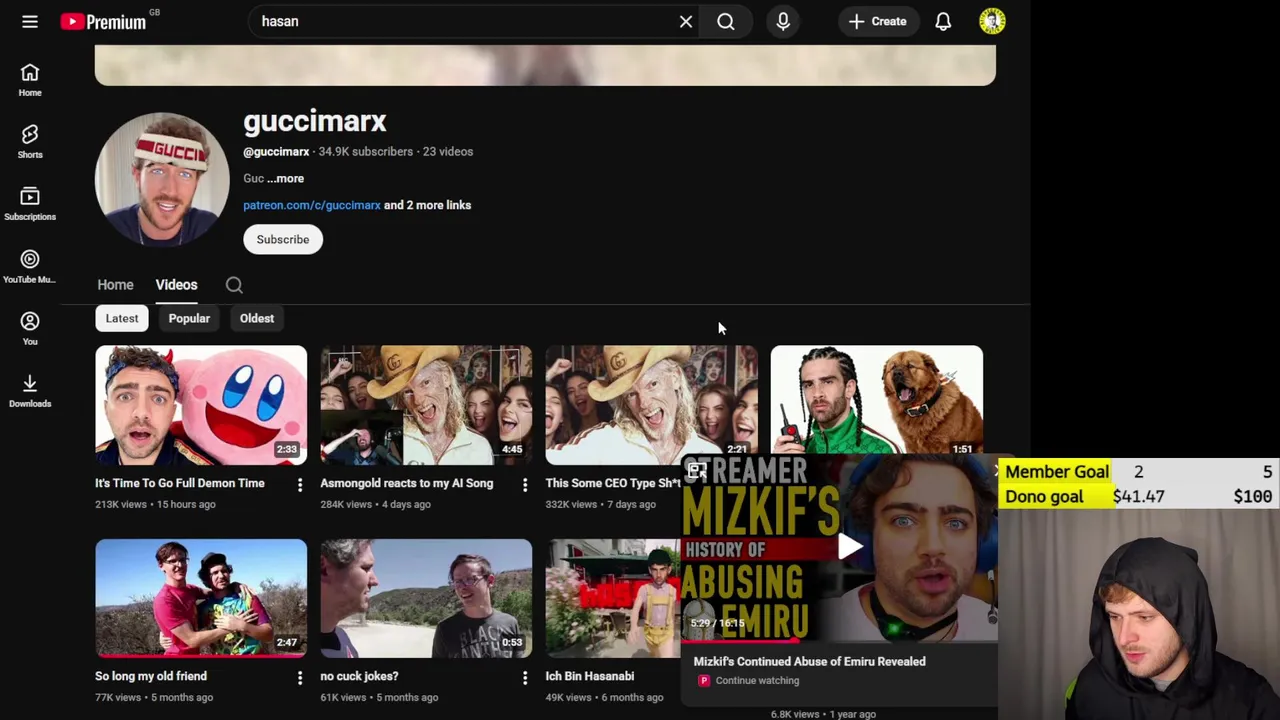Click the This Some CEO Type Sh*t title
The image size is (1280, 720).
[613, 483]
